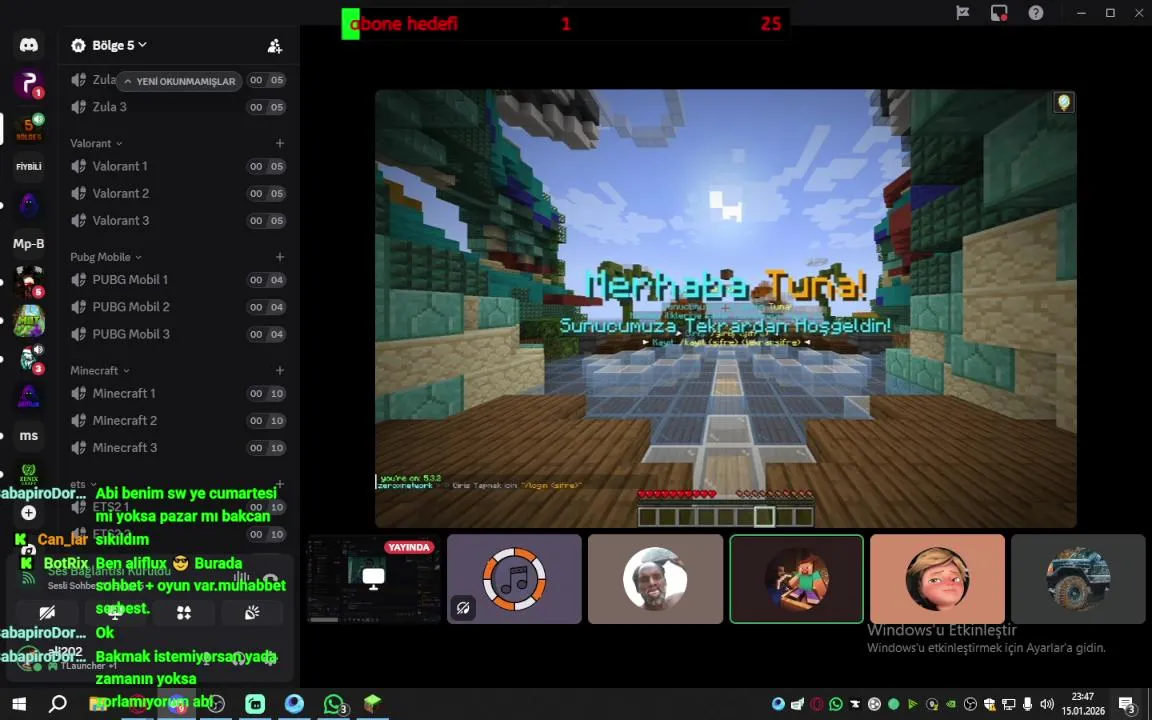This screenshot has height=720, width=1152.
Task: Open the soundboard button
Action: tap(251, 613)
